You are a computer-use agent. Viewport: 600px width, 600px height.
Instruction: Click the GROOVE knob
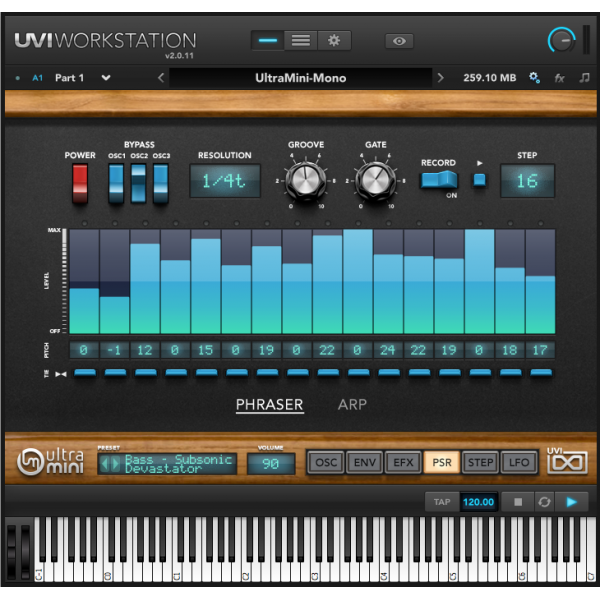[x=305, y=180]
